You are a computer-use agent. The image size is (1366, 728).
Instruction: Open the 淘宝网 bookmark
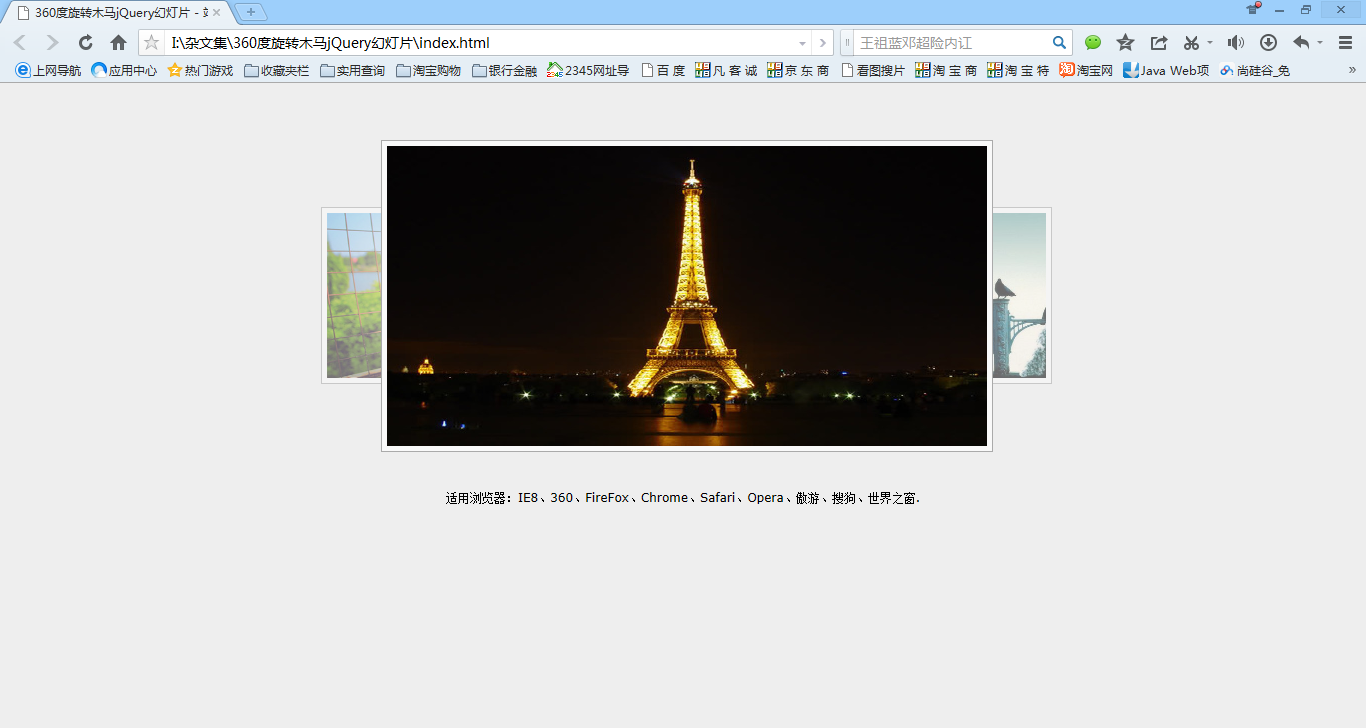(x=1086, y=70)
